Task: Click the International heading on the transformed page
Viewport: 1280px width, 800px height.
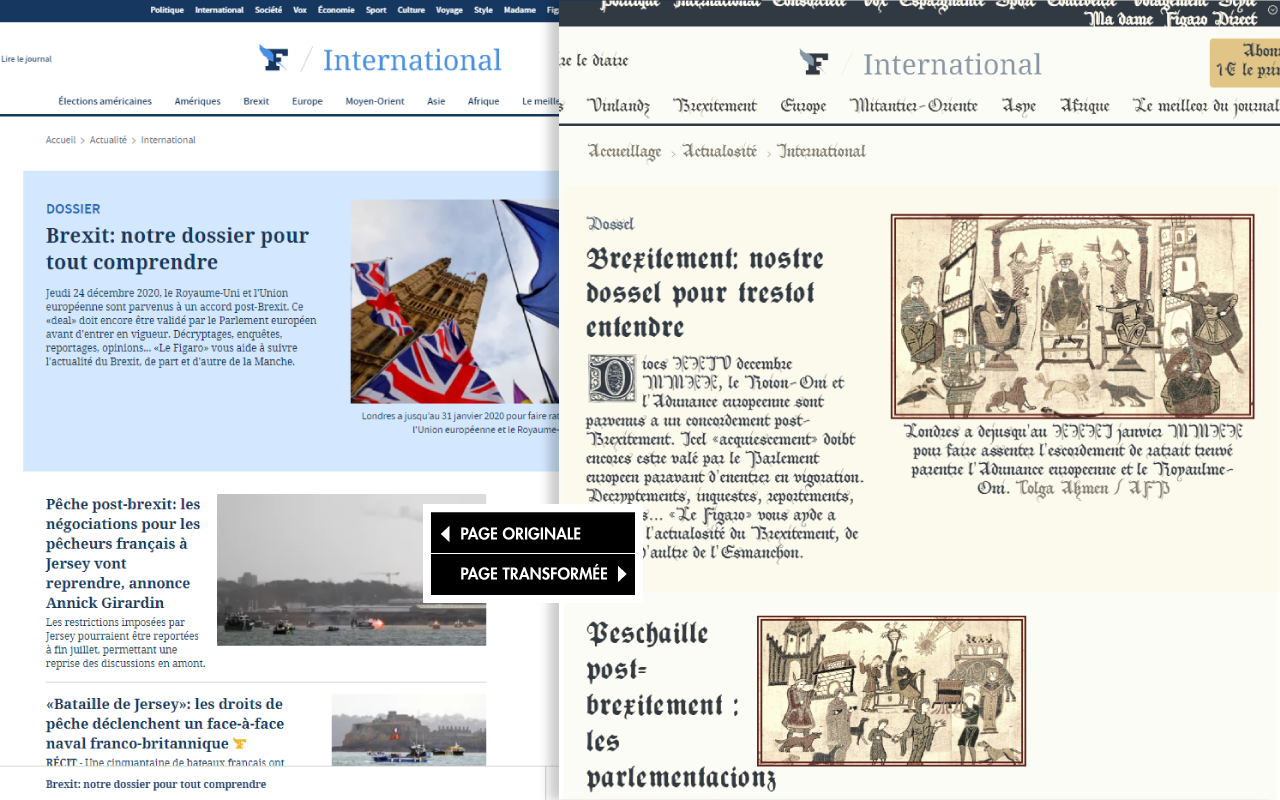Action: [952, 64]
